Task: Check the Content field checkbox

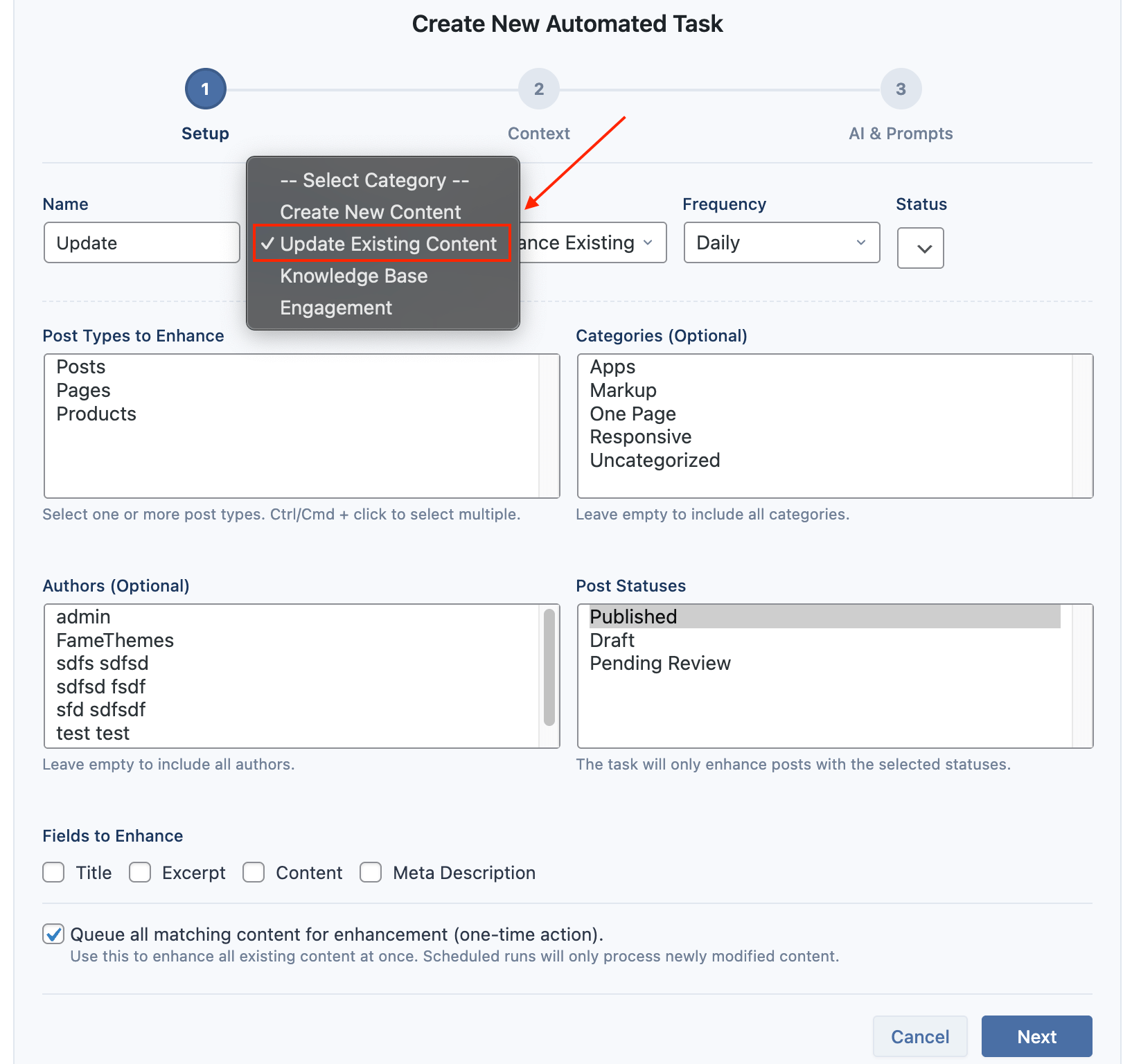Action: pyautogui.click(x=254, y=872)
